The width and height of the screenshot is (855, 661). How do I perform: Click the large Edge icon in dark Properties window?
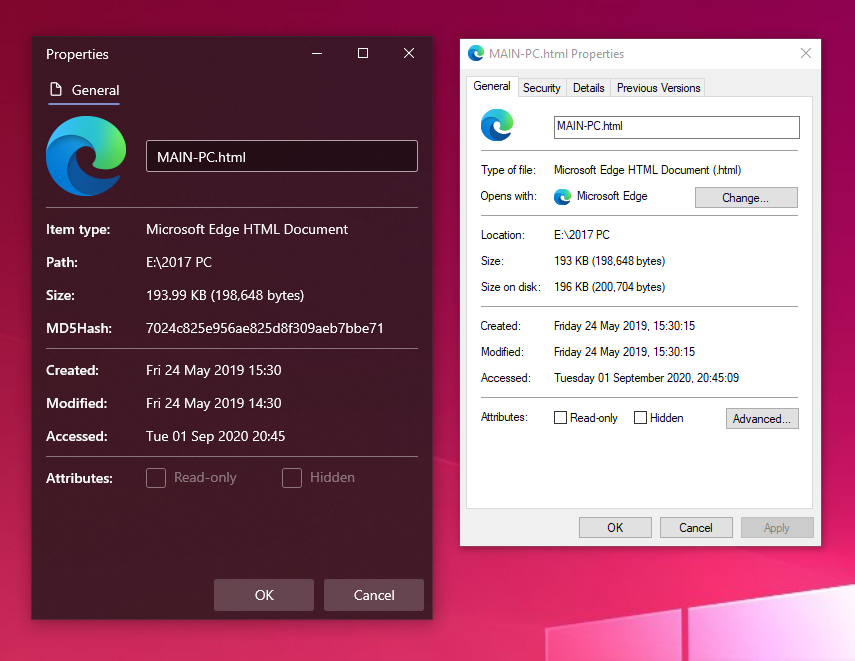click(x=86, y=156)
